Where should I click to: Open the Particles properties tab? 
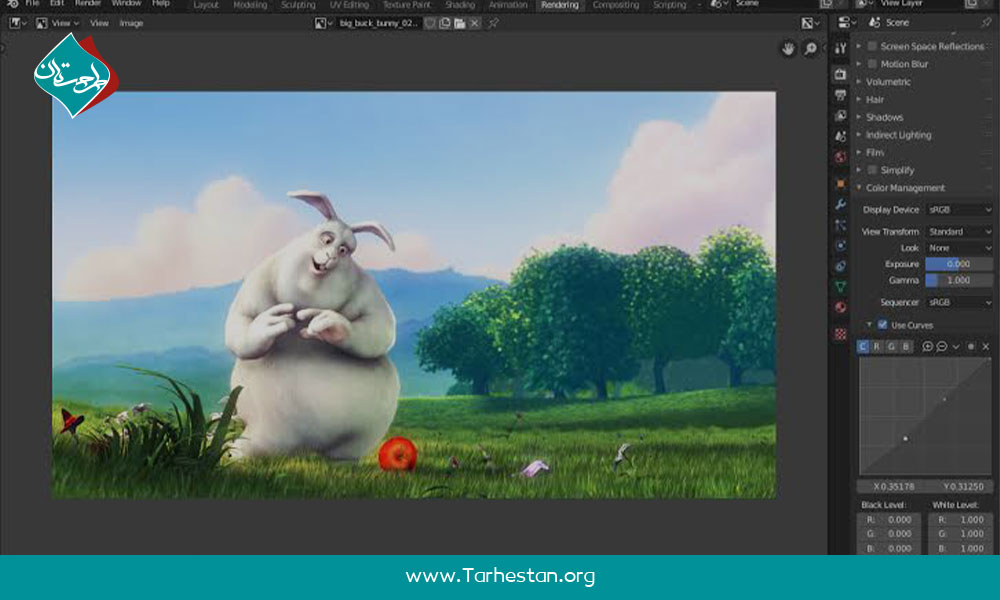point(841,225)
